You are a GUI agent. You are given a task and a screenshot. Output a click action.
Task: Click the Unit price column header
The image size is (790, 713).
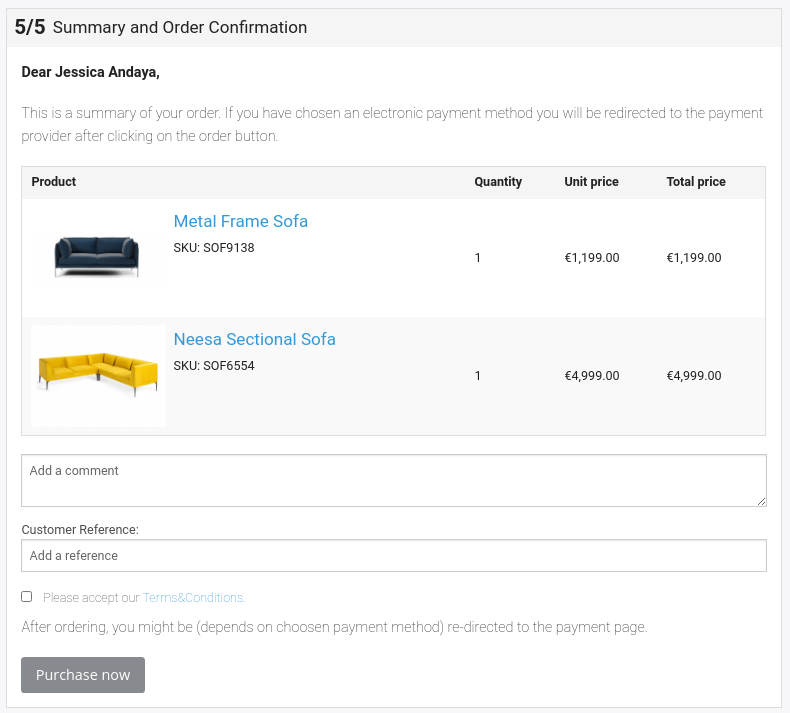tap(591, 181)
